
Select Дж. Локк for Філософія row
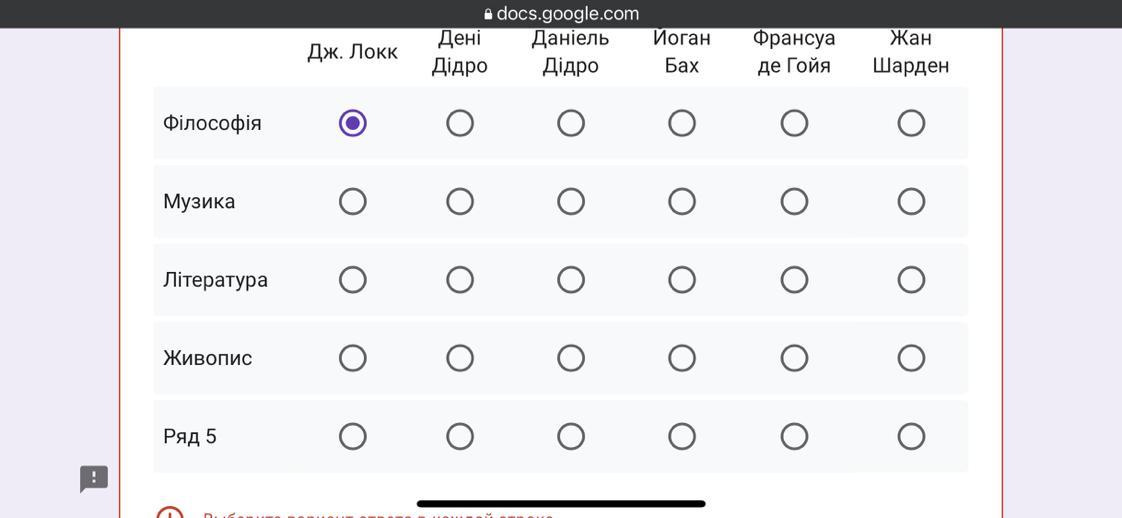click(353, 123)
